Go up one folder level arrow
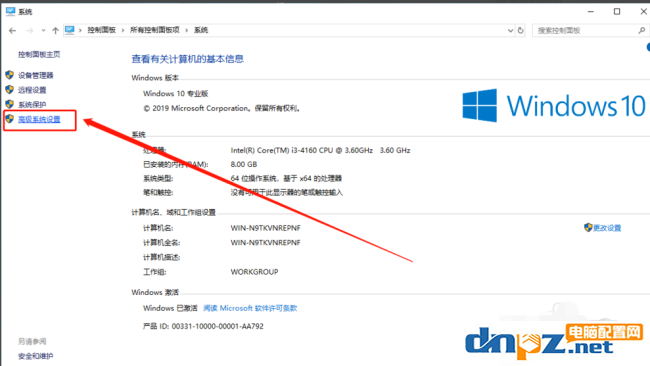 click(55, 30)
